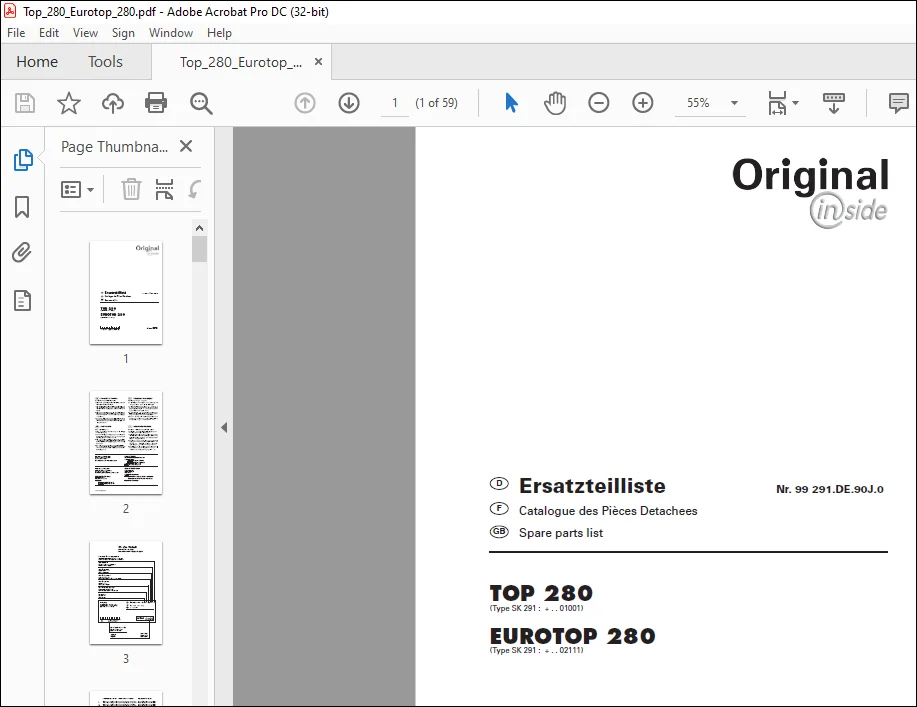Close the Page Thumbnails panel
Viewport: 917px width, 707px height.
coord(186,146)
